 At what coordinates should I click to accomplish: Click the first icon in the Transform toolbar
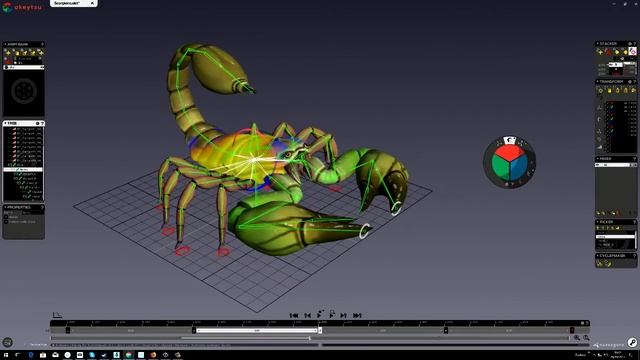tap(600, 90)
